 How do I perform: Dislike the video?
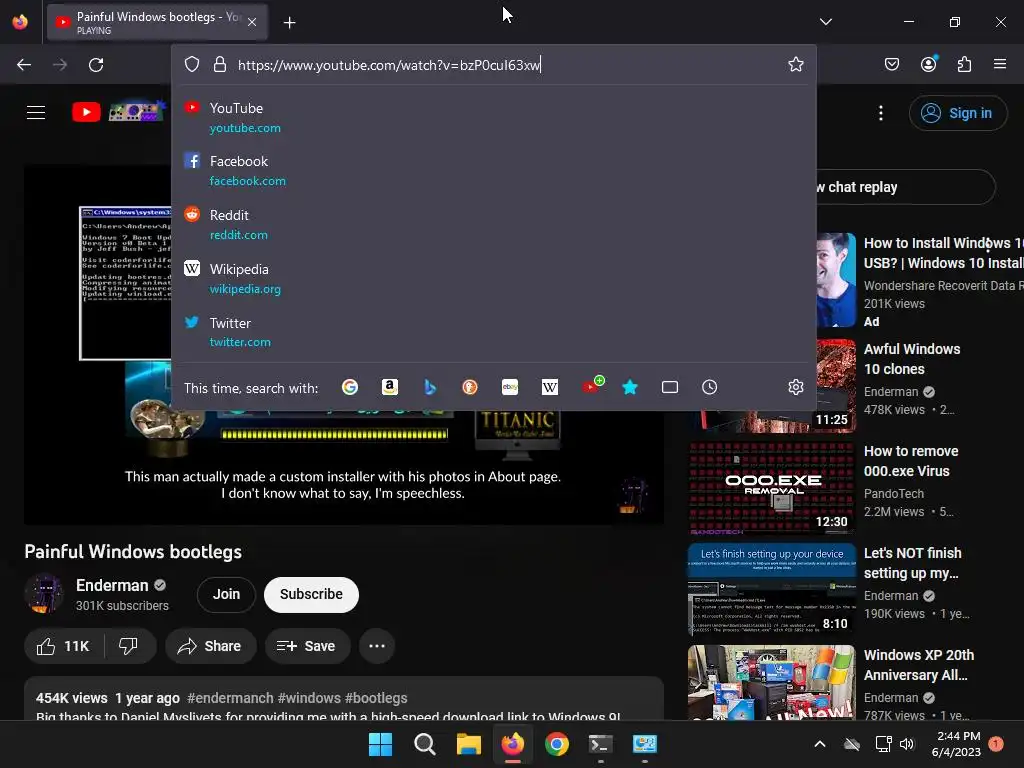click(x=129, y=646)
